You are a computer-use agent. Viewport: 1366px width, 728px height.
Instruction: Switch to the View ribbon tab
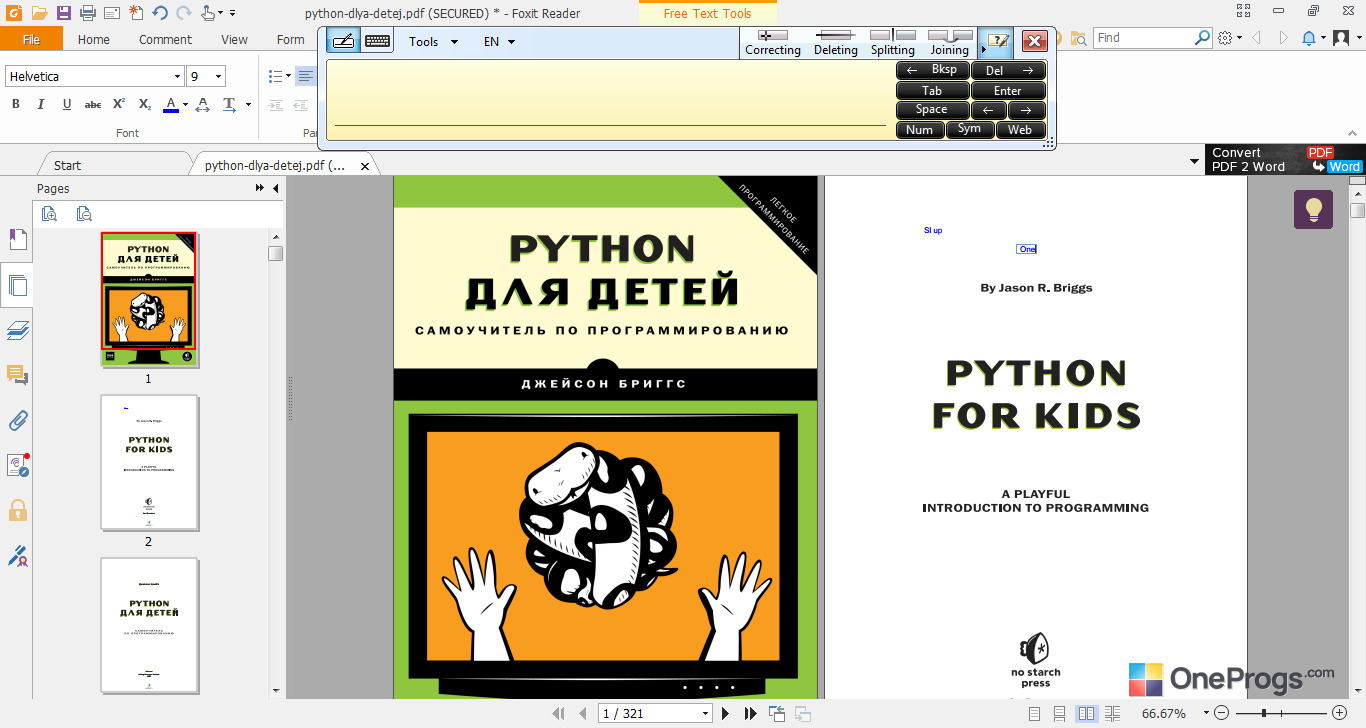click(x=235, y=39)
